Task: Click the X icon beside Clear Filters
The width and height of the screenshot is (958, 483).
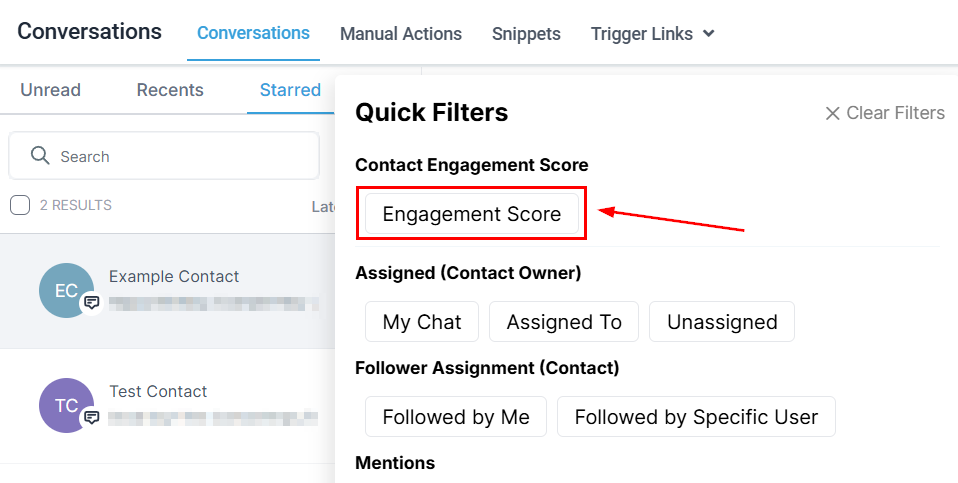Action: tap(832, 113)
